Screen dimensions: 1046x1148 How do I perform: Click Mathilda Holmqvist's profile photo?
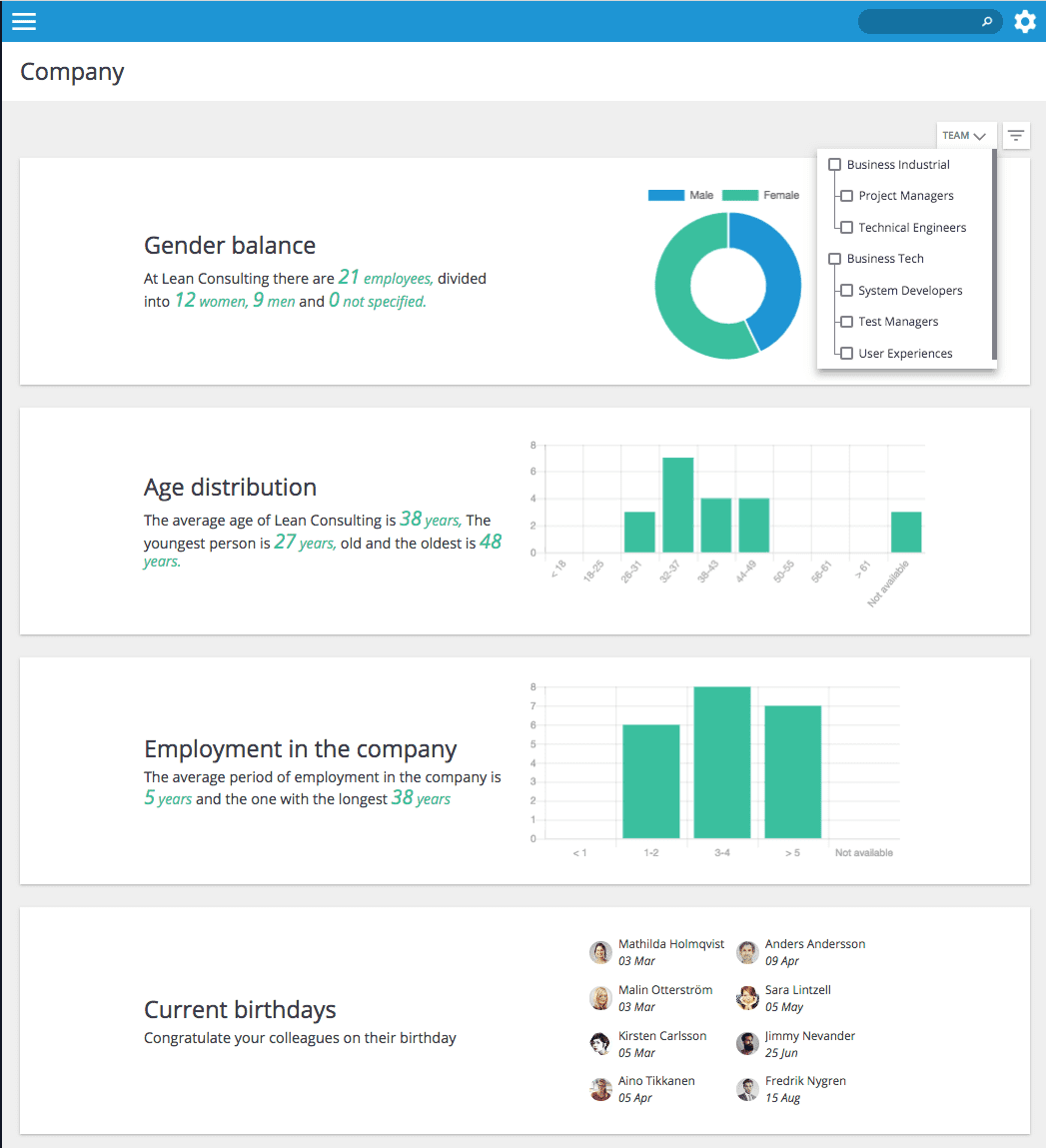pos(599,952)
